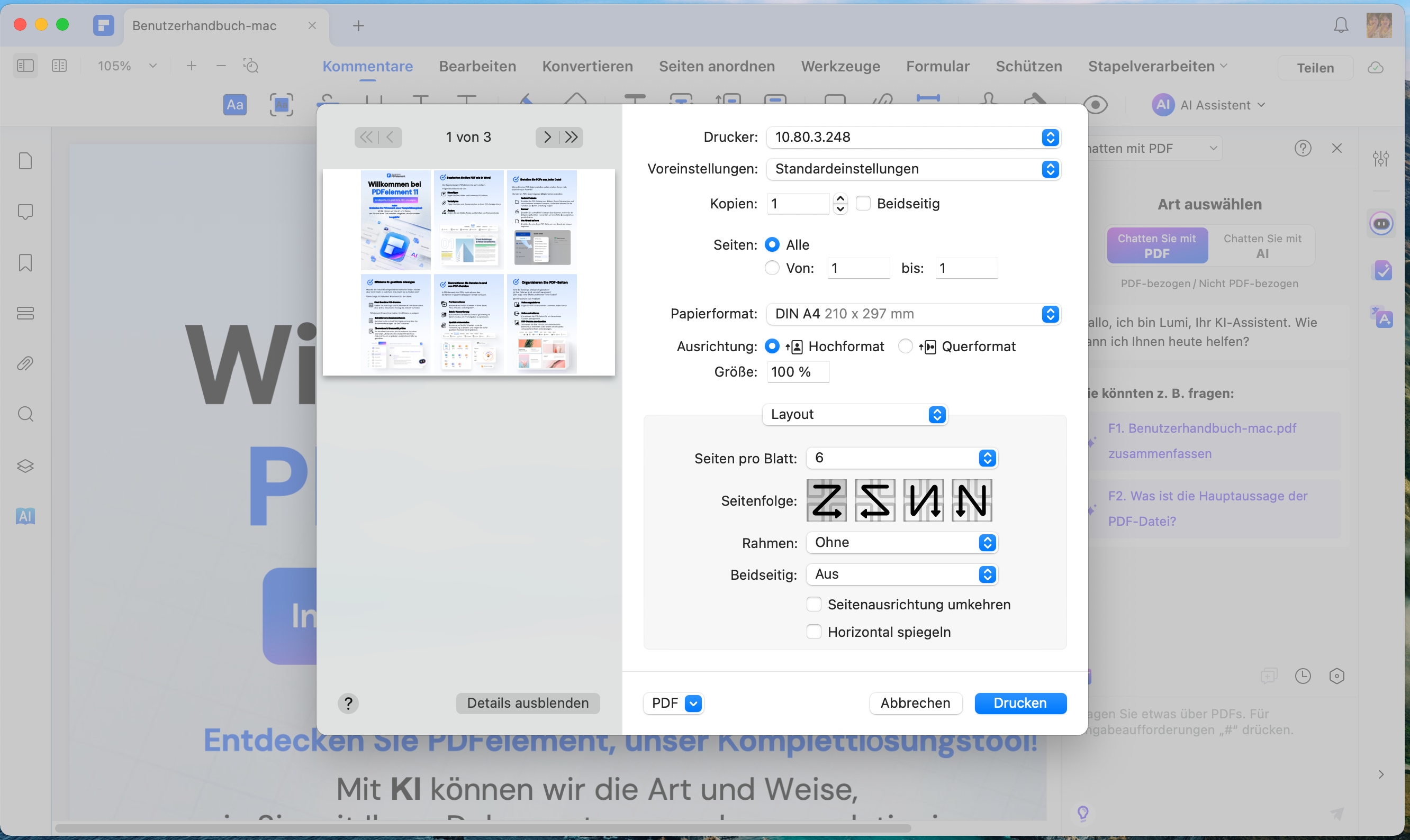
Task: Select the Von page range radio button
Action: tap(772, 268)
